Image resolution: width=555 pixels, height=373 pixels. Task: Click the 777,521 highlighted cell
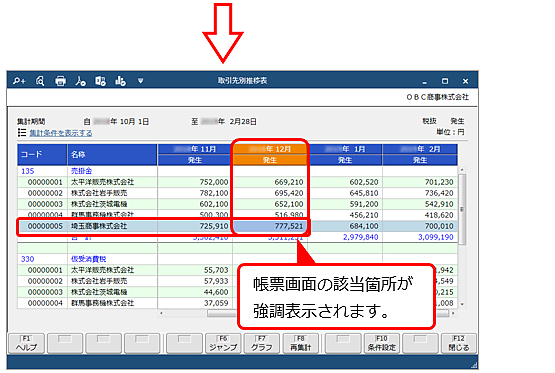point(270,226)
